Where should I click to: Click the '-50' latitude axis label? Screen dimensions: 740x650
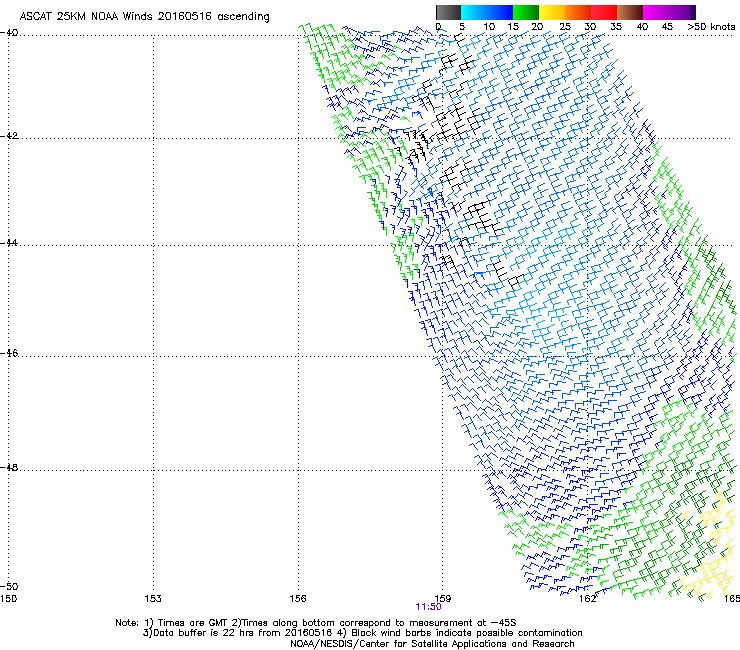(x=9, y=586)
